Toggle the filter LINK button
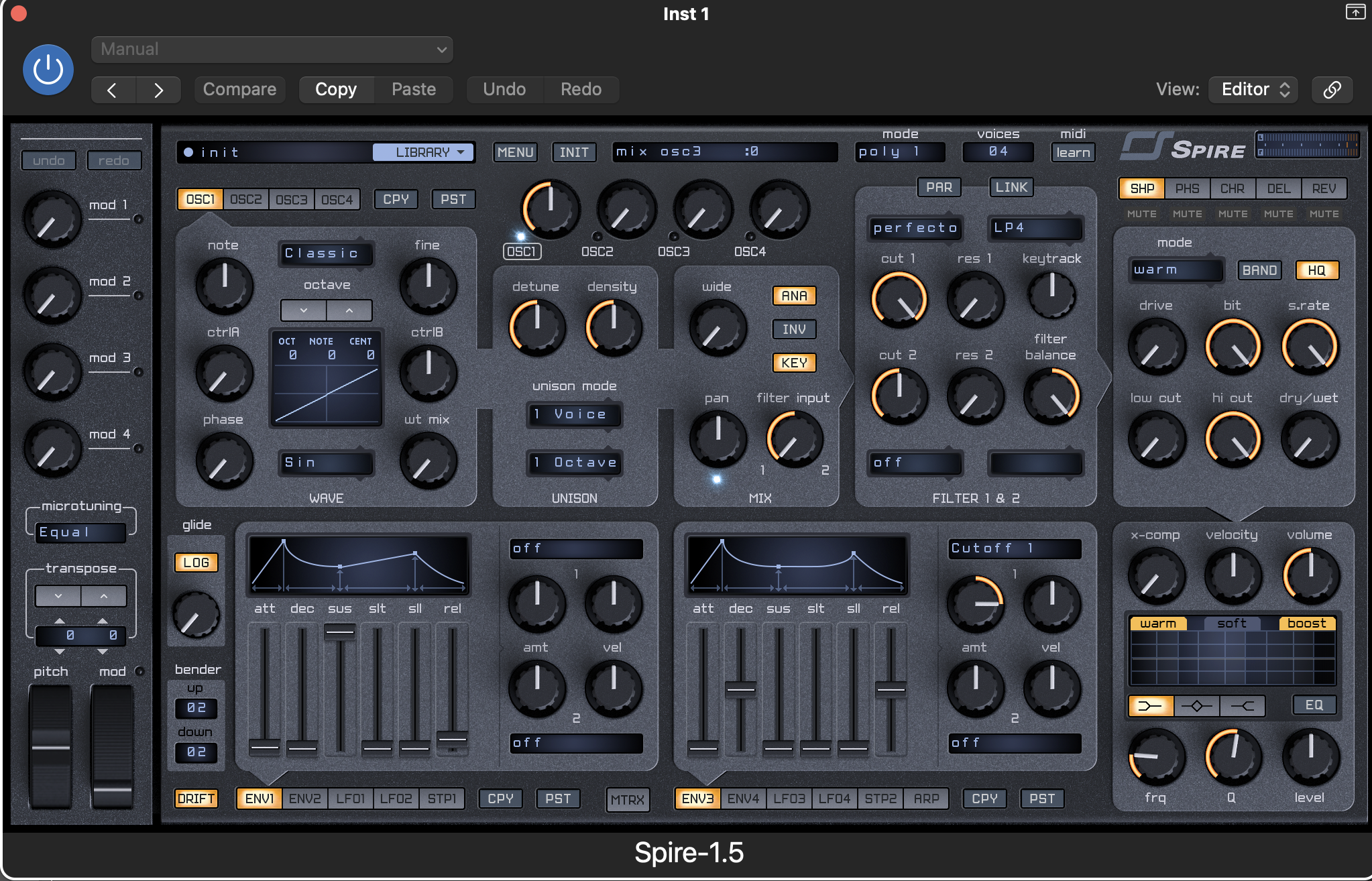Image resolution: width=1372 pixels, height=881 pixels. [x=1011, y=187]
